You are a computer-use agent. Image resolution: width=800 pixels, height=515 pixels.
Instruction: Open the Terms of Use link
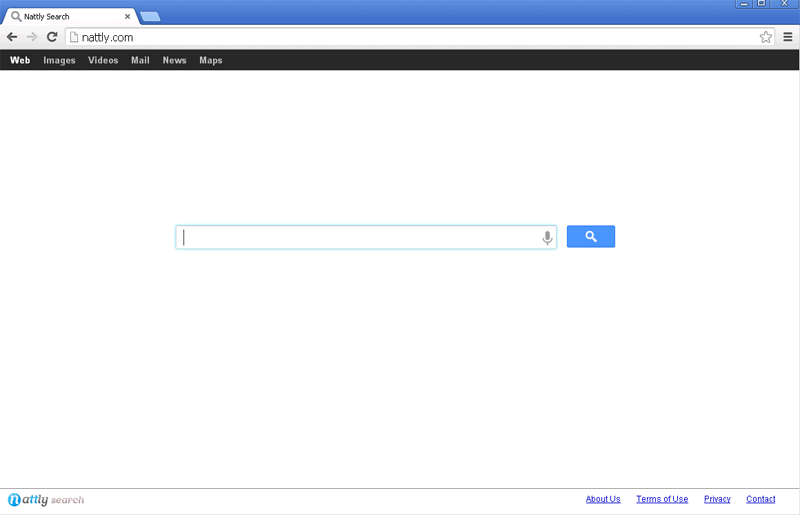[662, 499]
